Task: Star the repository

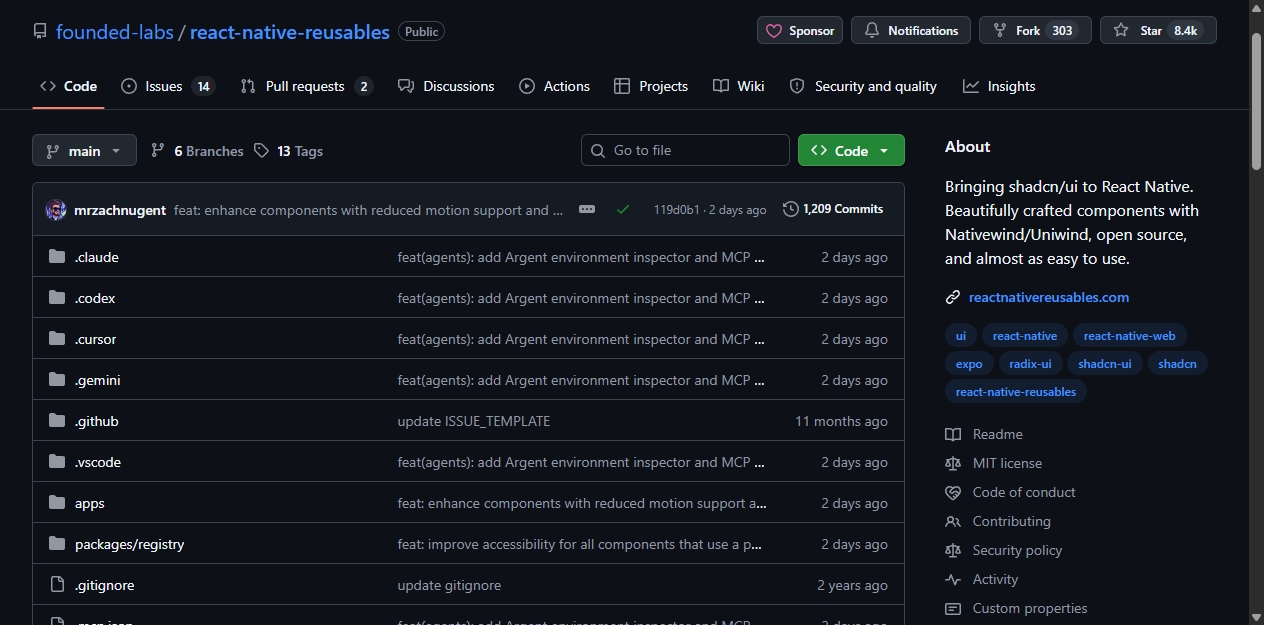Action: [1158, 31]
